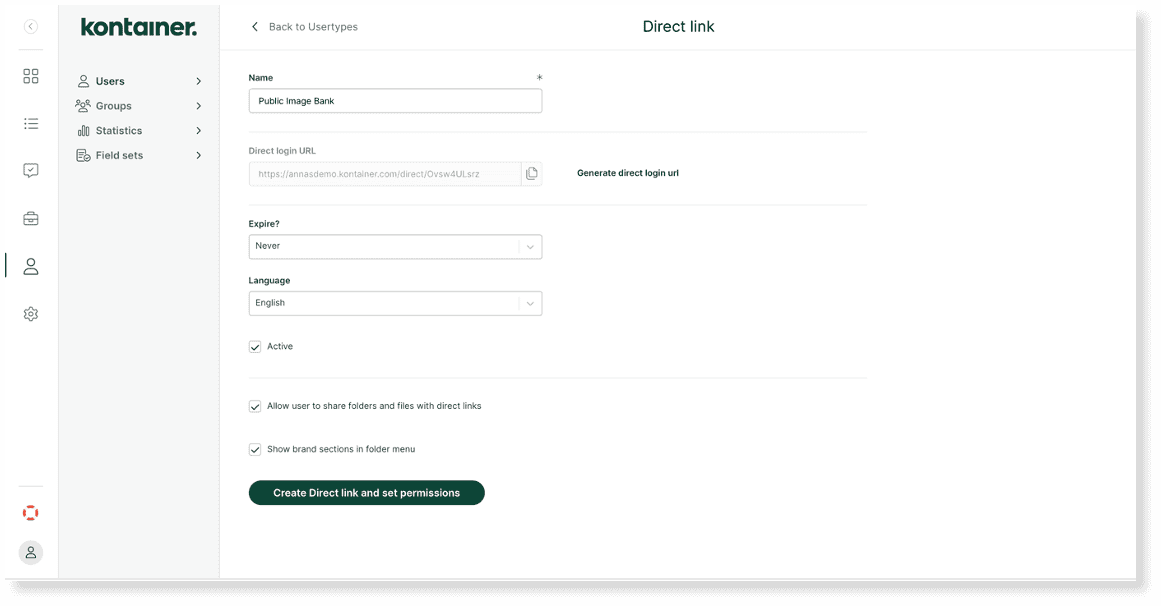The height and width of the screenshot is (606, 1161).
Task: Uncheck the Active checkbox
Action: pos(255,347)
